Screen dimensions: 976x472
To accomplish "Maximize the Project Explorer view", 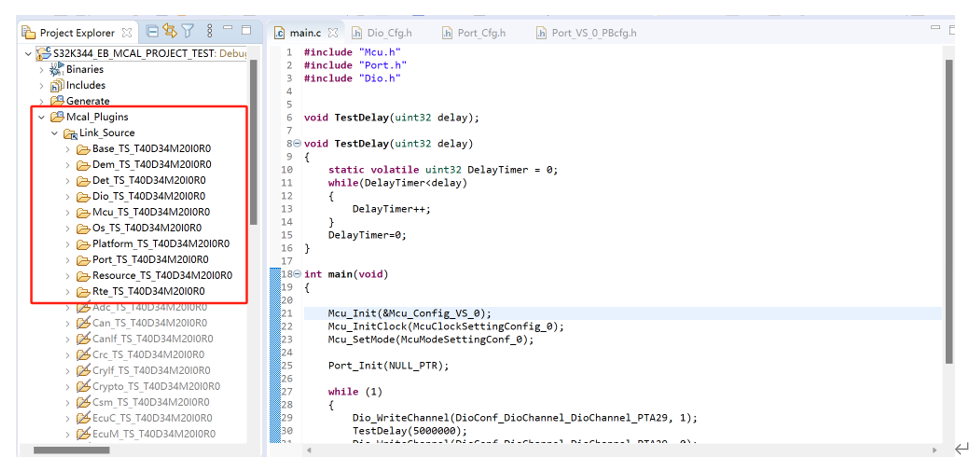I will [246, 30].
